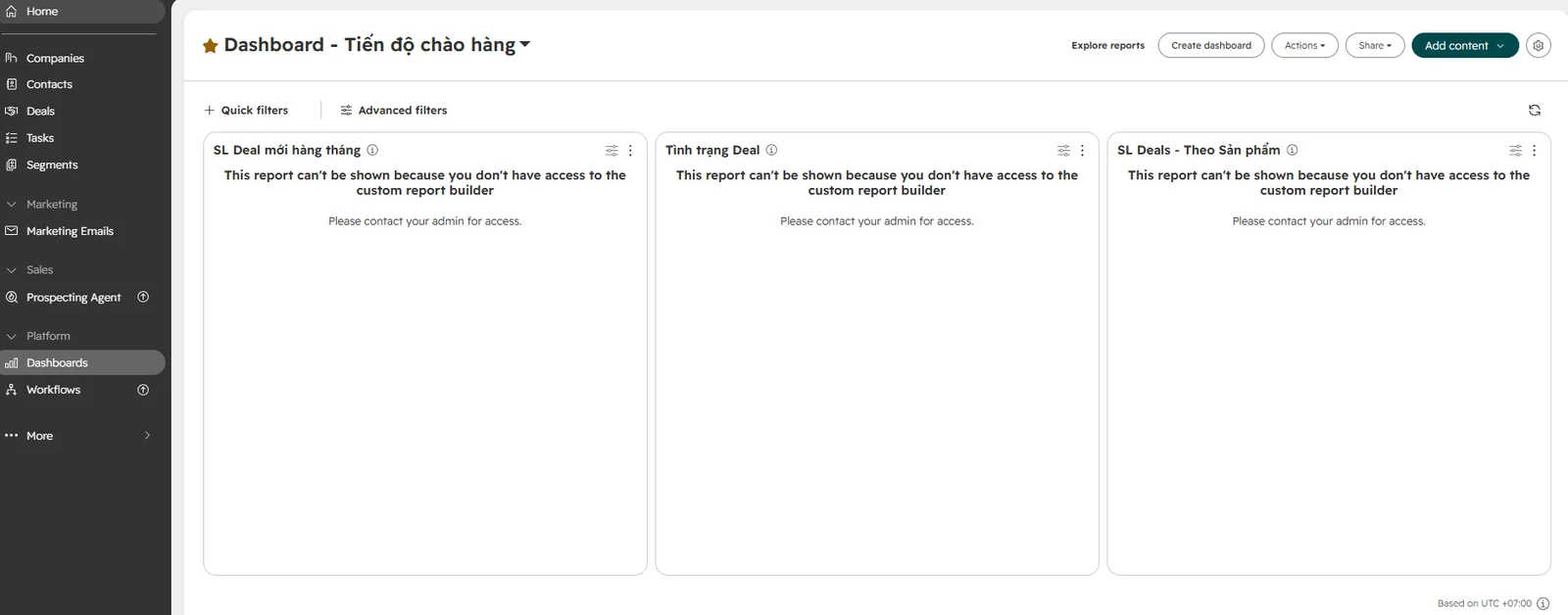
Task: Click the Contacts icon in sidebar
Action: [x=12, y=84]
